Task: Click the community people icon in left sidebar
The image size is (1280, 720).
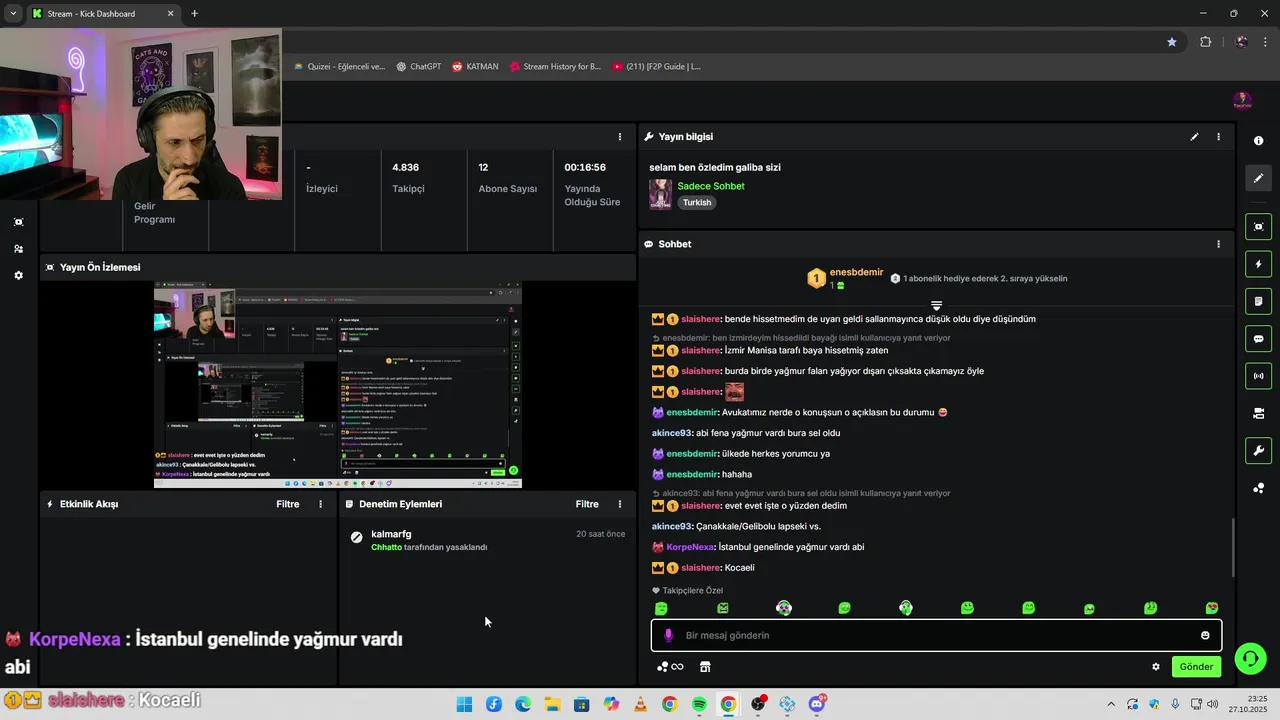Action: [18, 249]
